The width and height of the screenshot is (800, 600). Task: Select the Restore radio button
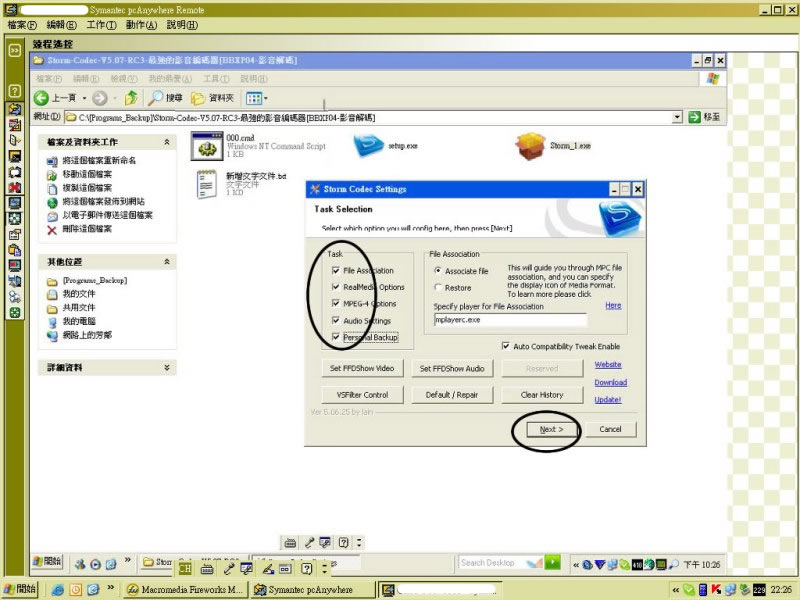tap(438, 287)
